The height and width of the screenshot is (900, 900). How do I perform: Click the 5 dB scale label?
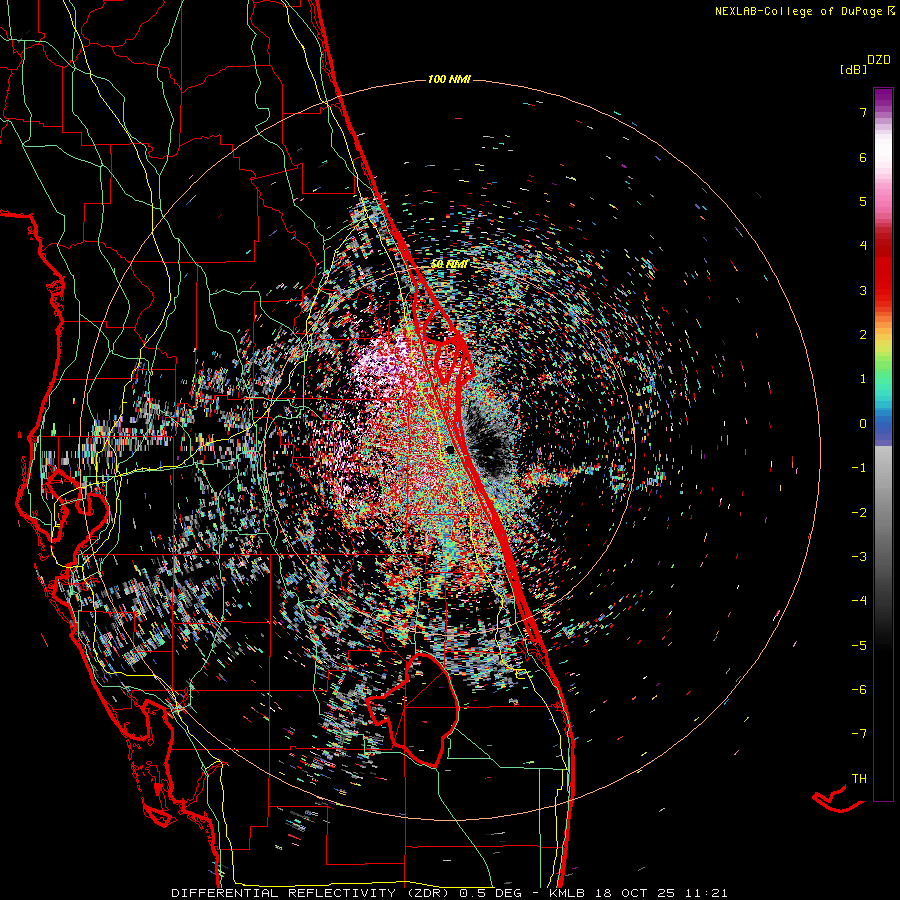[x=863, y=201]
